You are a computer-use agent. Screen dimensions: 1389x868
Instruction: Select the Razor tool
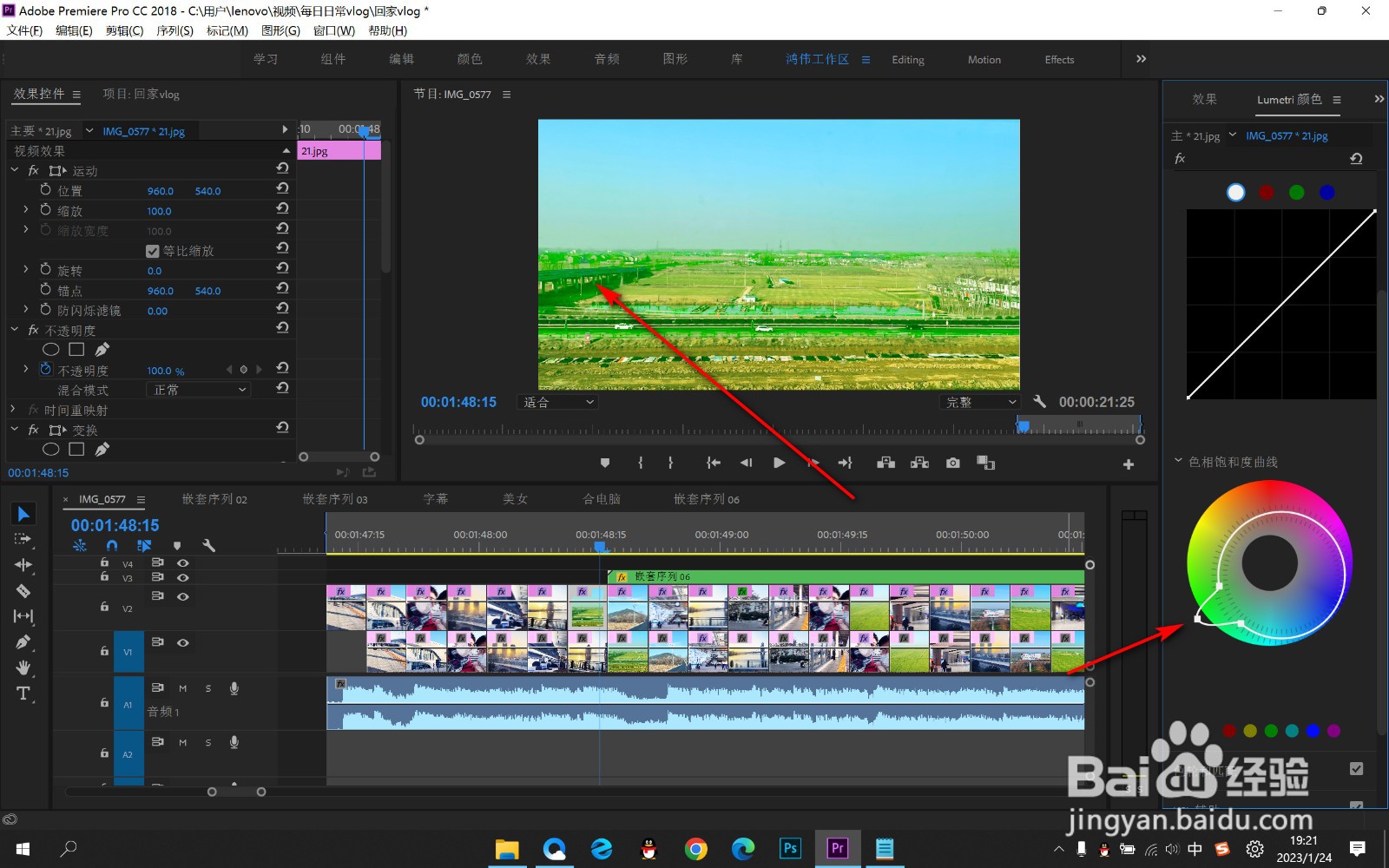click(23, 591)
